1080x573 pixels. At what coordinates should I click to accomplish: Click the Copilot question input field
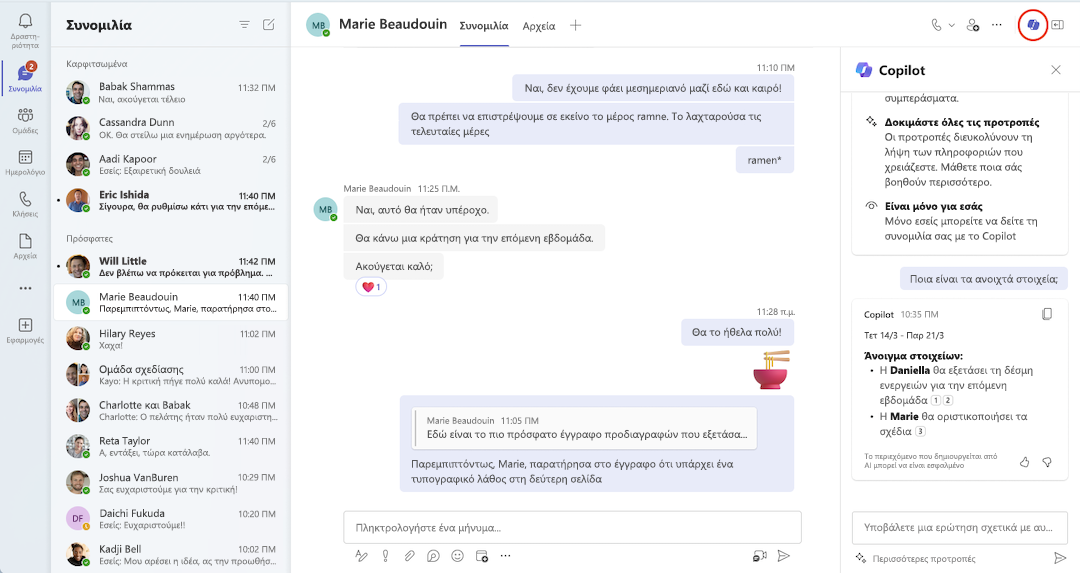point(959,528)
